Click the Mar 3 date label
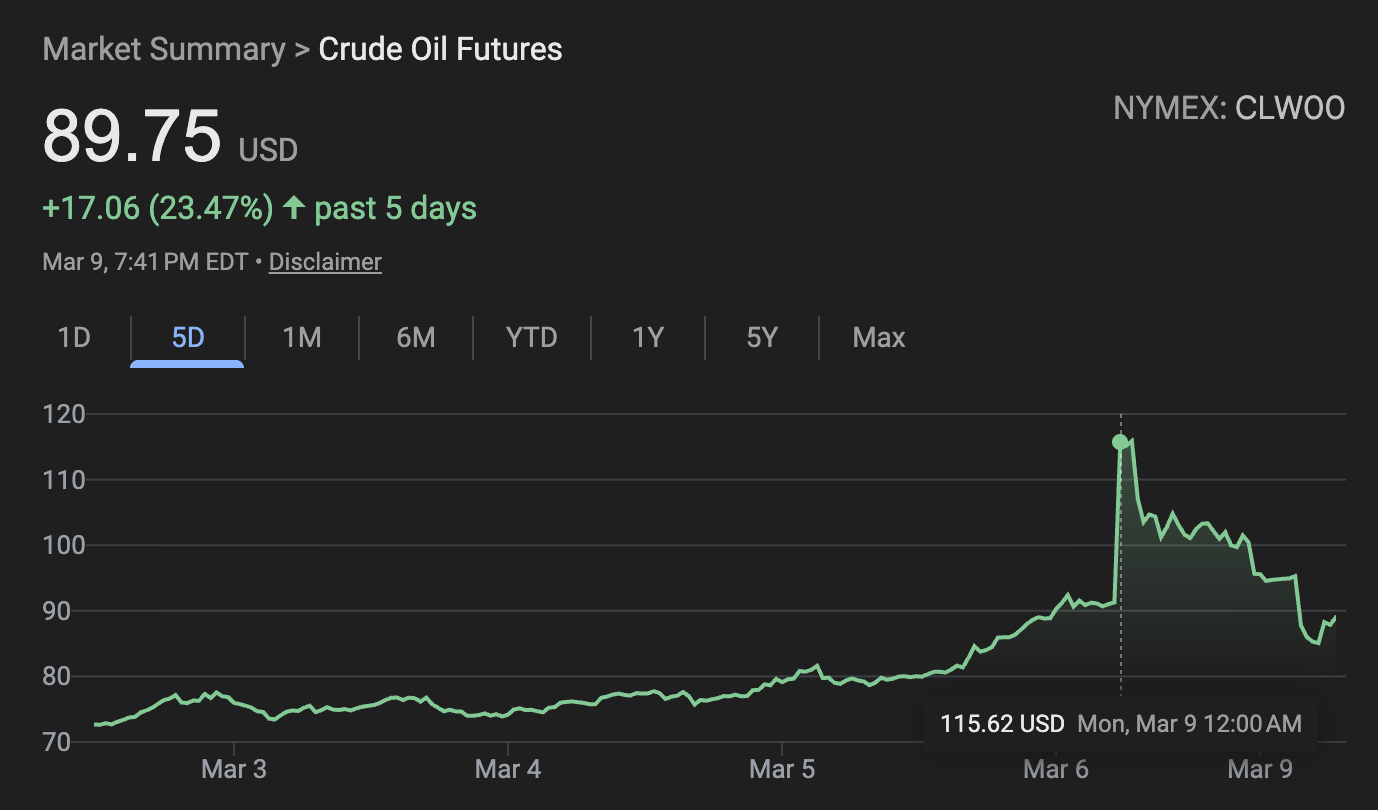The width and height of the screenshot is (1378, 810). tap(233, 770)
